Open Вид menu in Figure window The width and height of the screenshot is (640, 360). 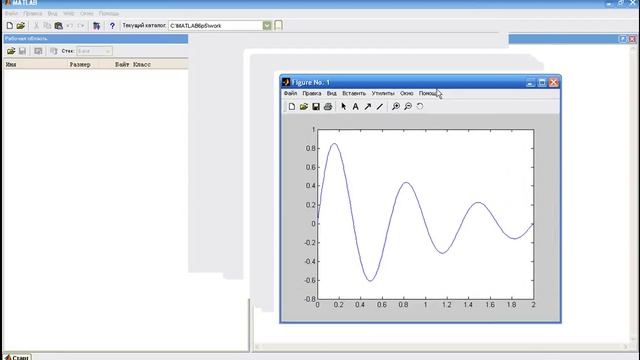tap(331, 93)
